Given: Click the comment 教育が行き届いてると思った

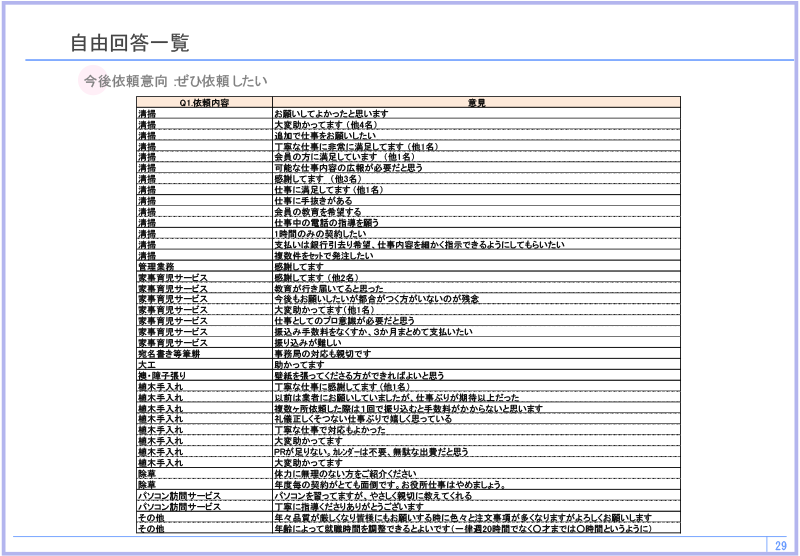Looking at the screenshot, I should click(x=328, y=289).
